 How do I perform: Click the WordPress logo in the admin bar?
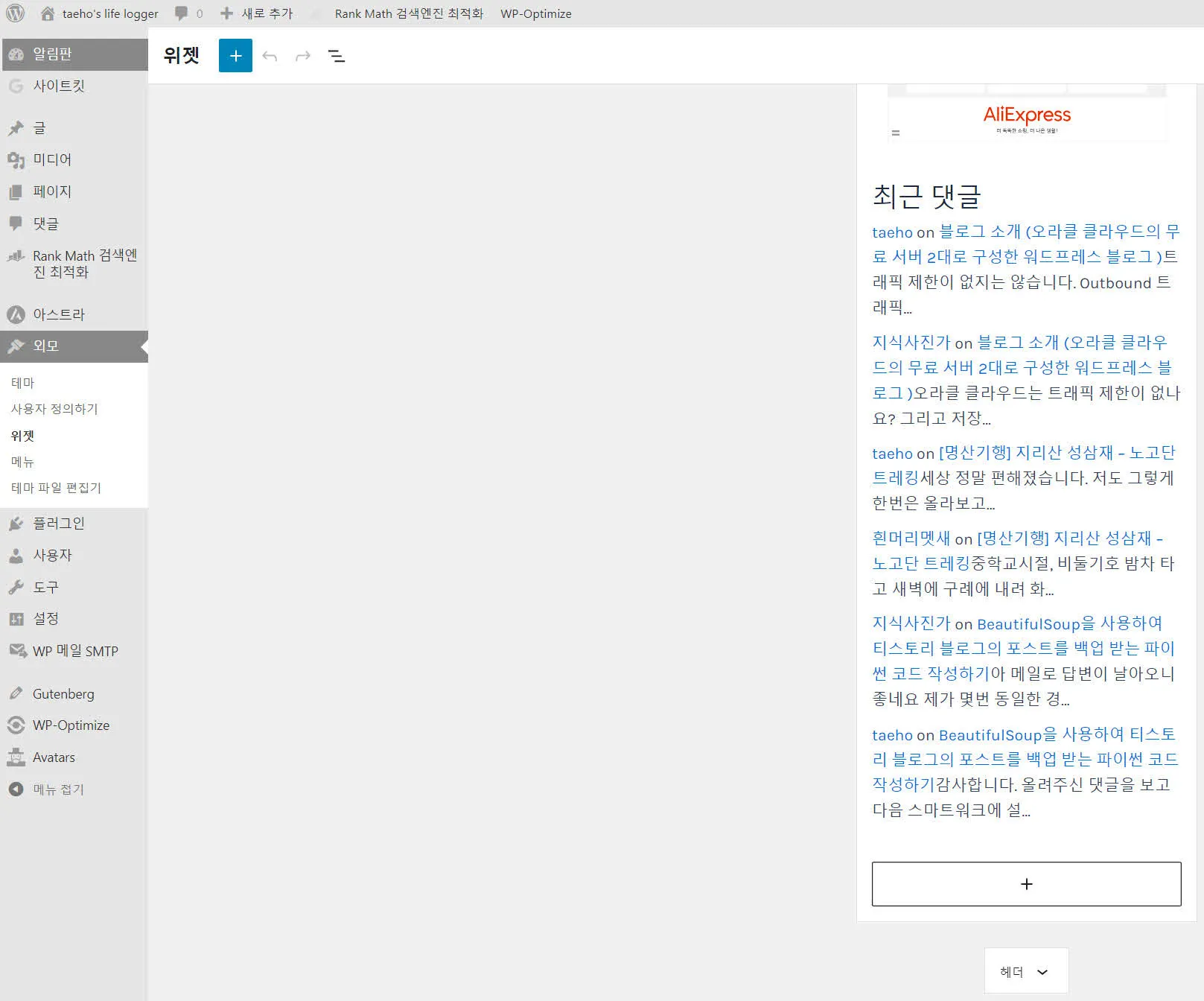[x=16, y=13]
